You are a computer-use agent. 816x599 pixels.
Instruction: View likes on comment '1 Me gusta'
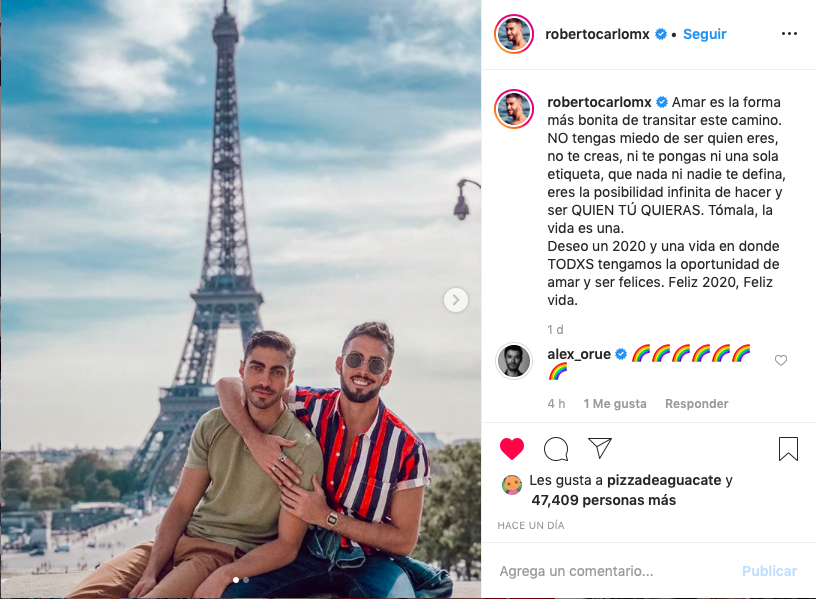[615, 404]
